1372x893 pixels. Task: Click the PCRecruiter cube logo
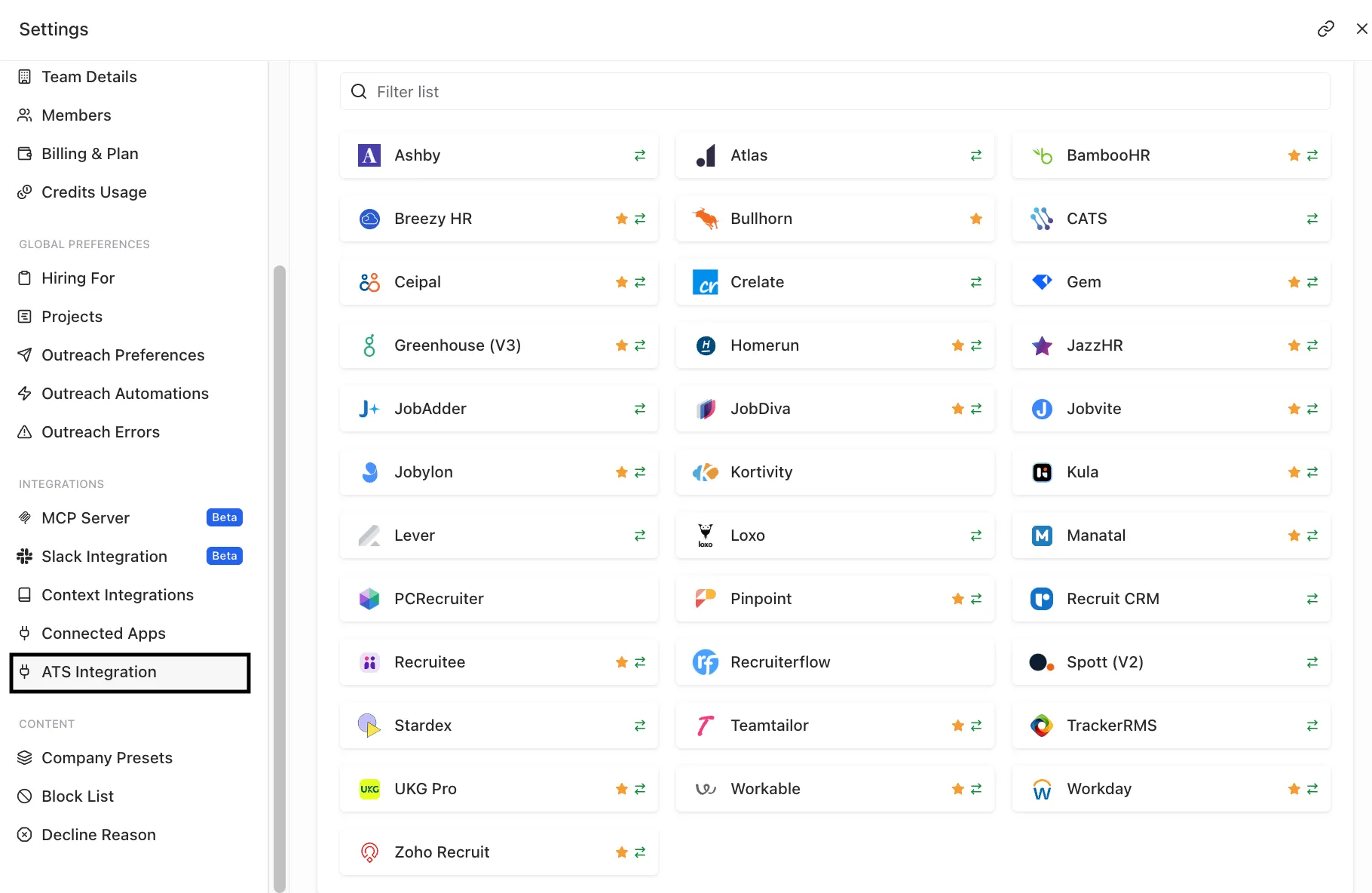(x=369, y=599)
